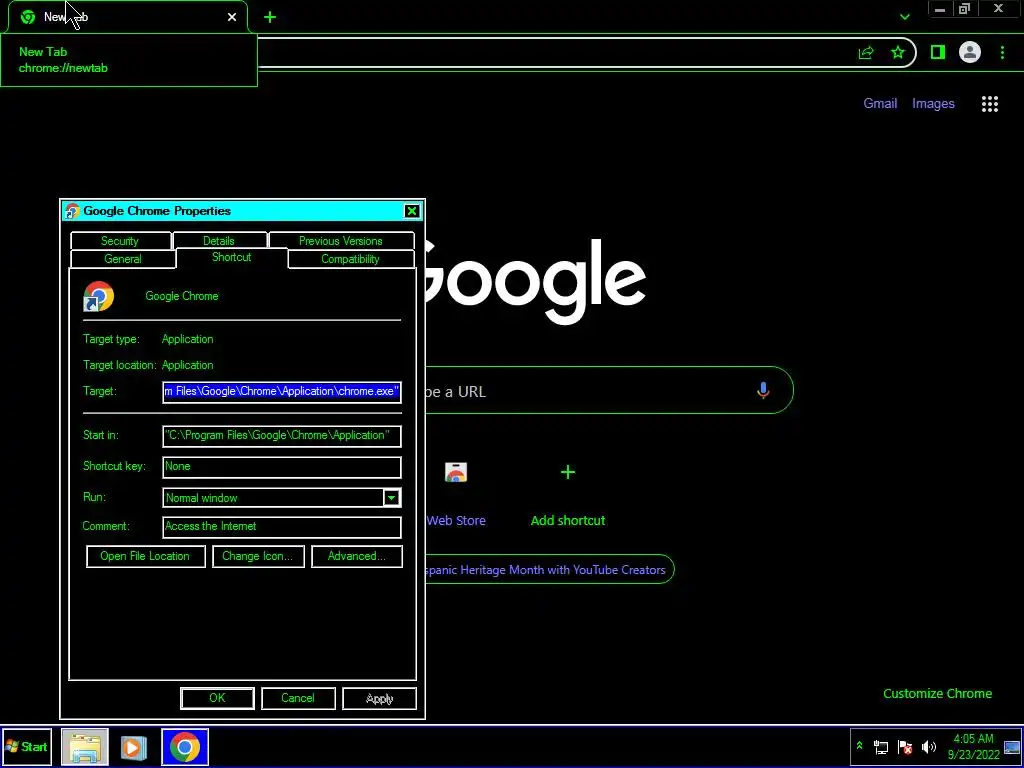The image size is (1024, 768).
Task: Open the Chrome three-dot menu
Action: point(1002,52)
